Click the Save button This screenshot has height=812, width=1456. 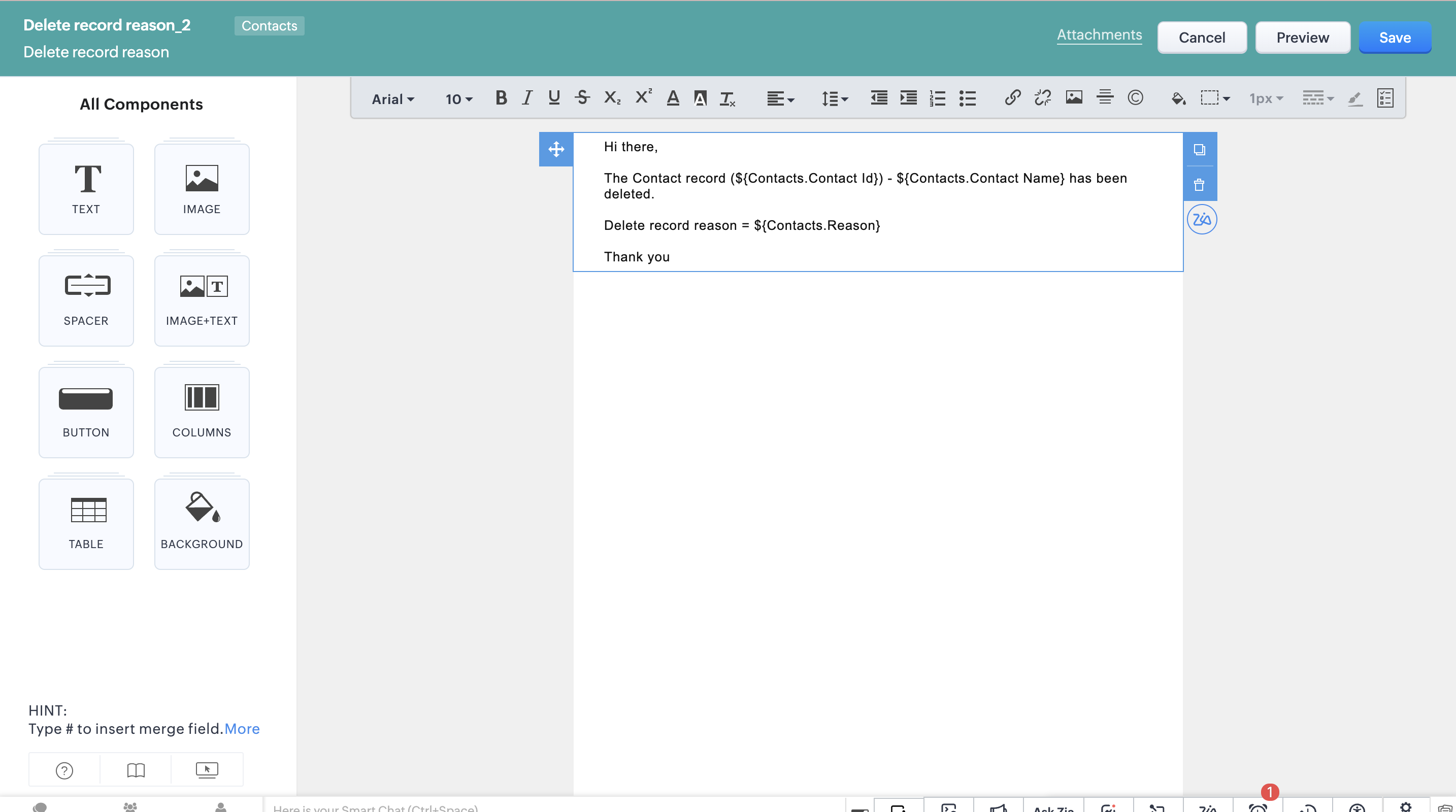tap(1395, 38)
